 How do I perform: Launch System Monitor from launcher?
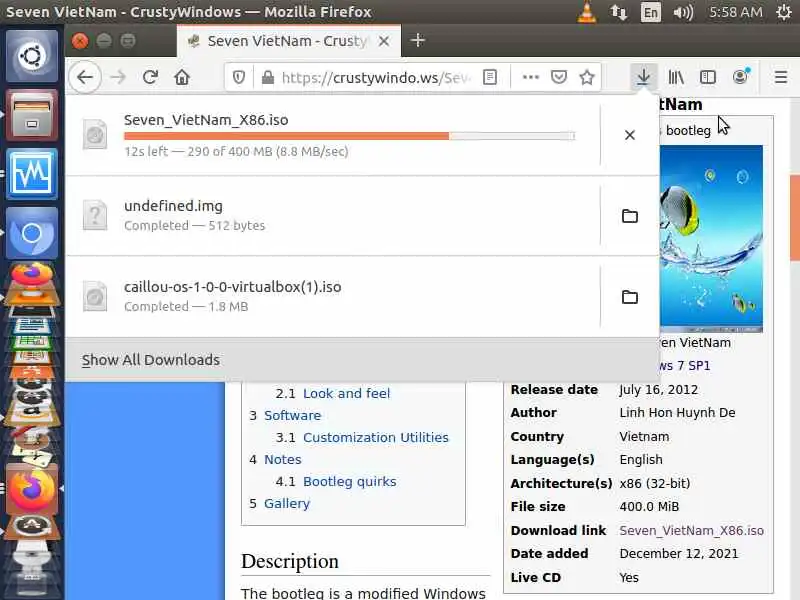click(x=32, y=174)
